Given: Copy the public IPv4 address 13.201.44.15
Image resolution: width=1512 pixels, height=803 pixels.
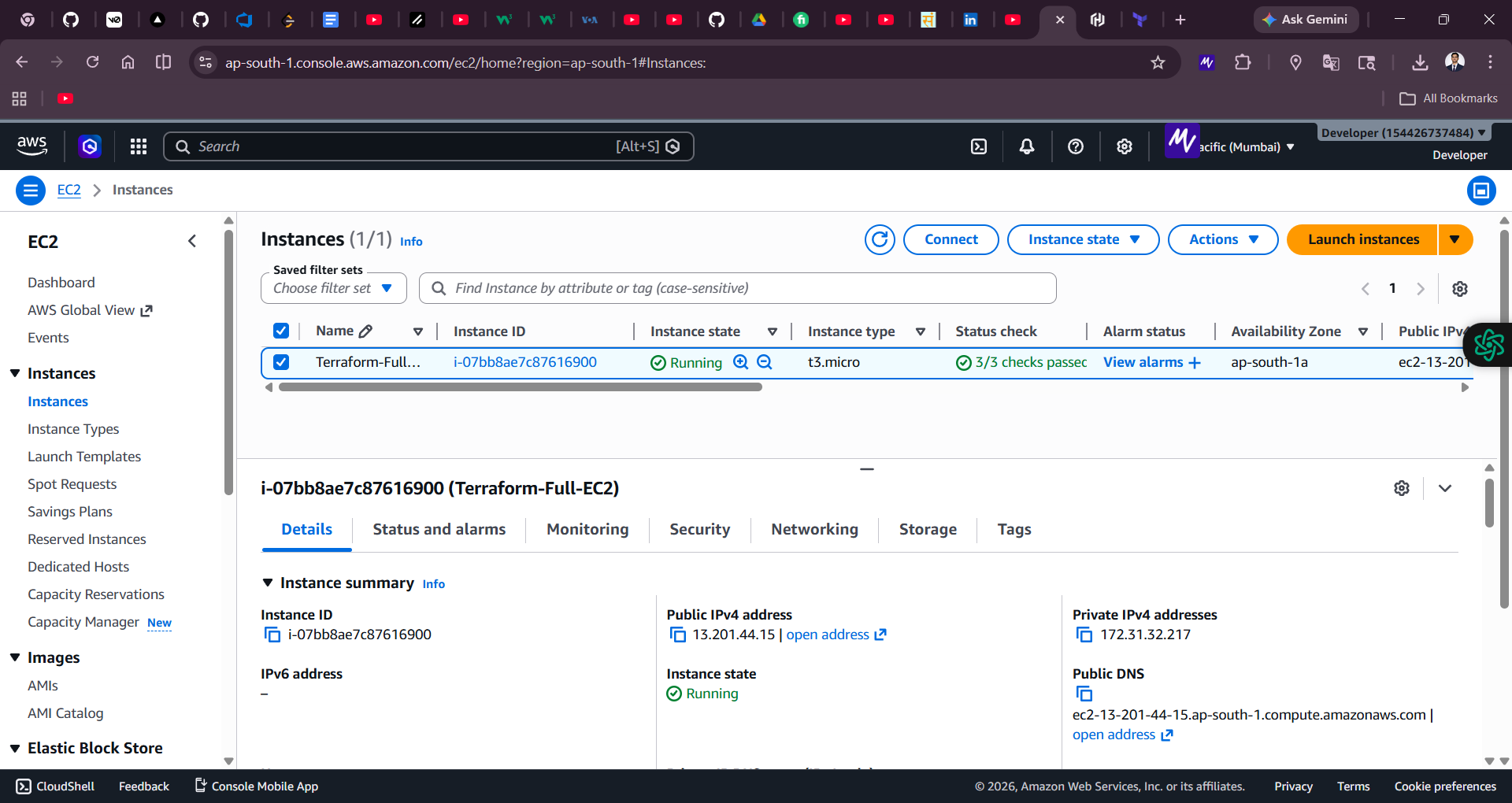Looking at the screenshot, I should pyautogui.click(x=678, y=635).
